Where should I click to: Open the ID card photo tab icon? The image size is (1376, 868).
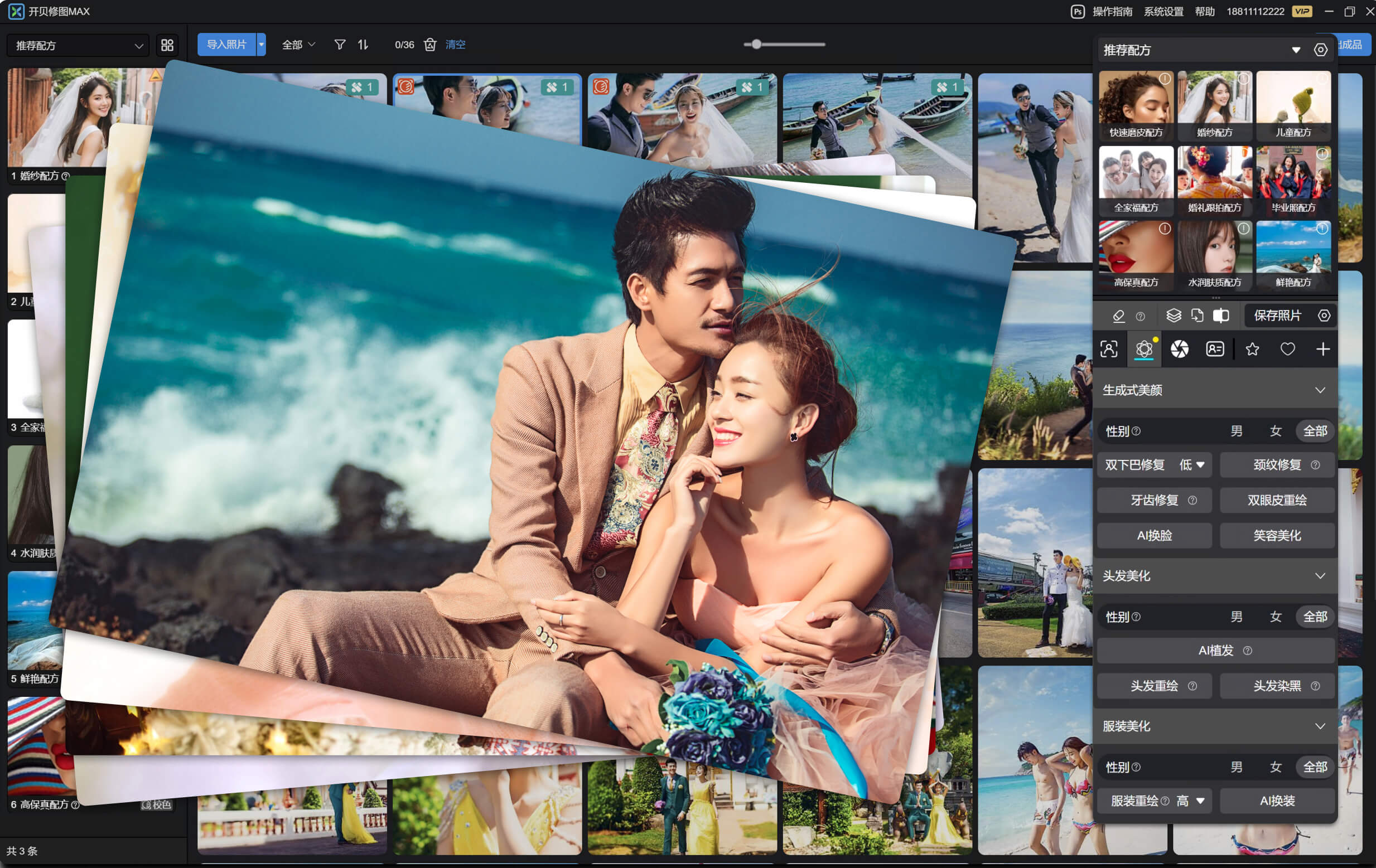tap(1214, 349)
